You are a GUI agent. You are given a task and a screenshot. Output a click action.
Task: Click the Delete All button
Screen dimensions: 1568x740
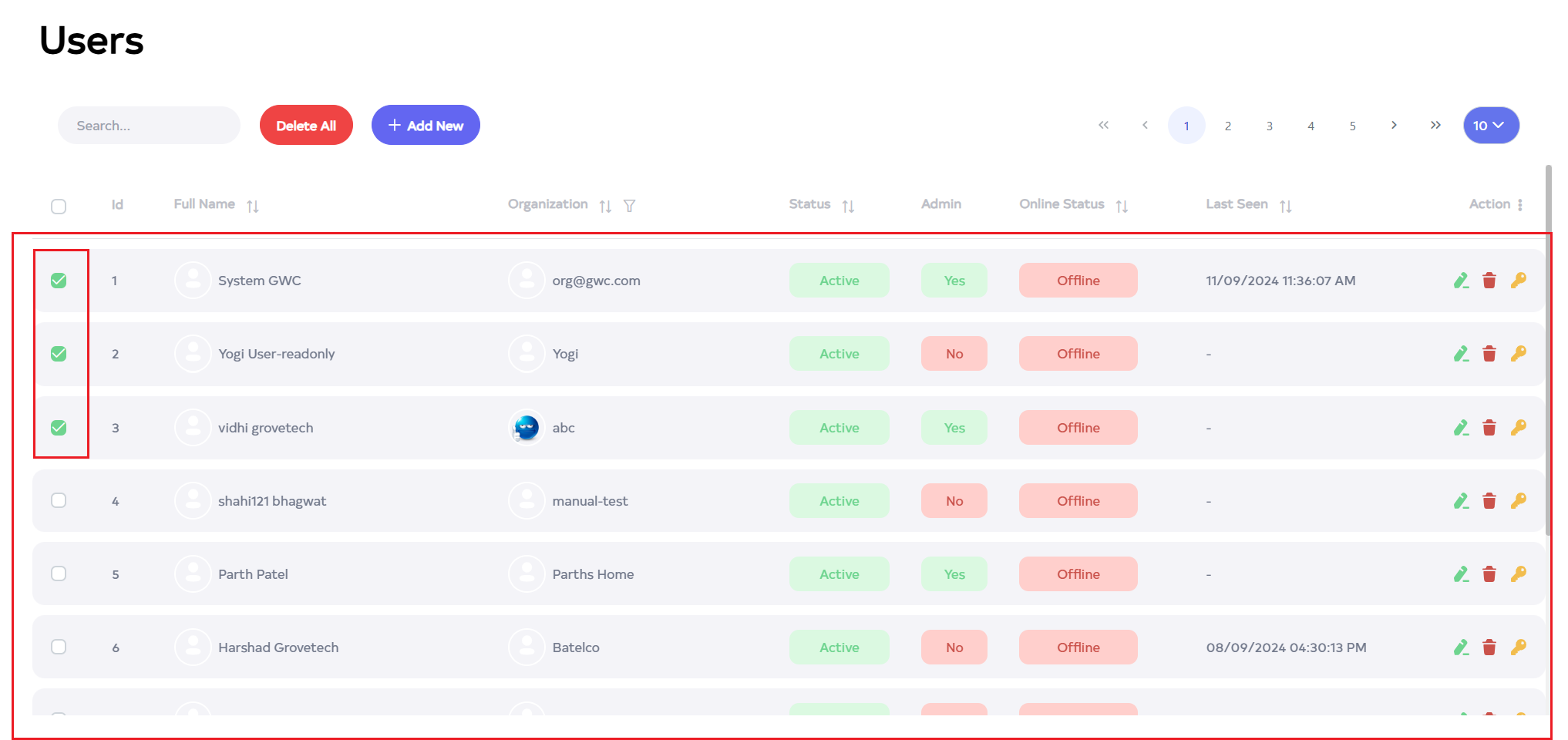tap(306, 126)
